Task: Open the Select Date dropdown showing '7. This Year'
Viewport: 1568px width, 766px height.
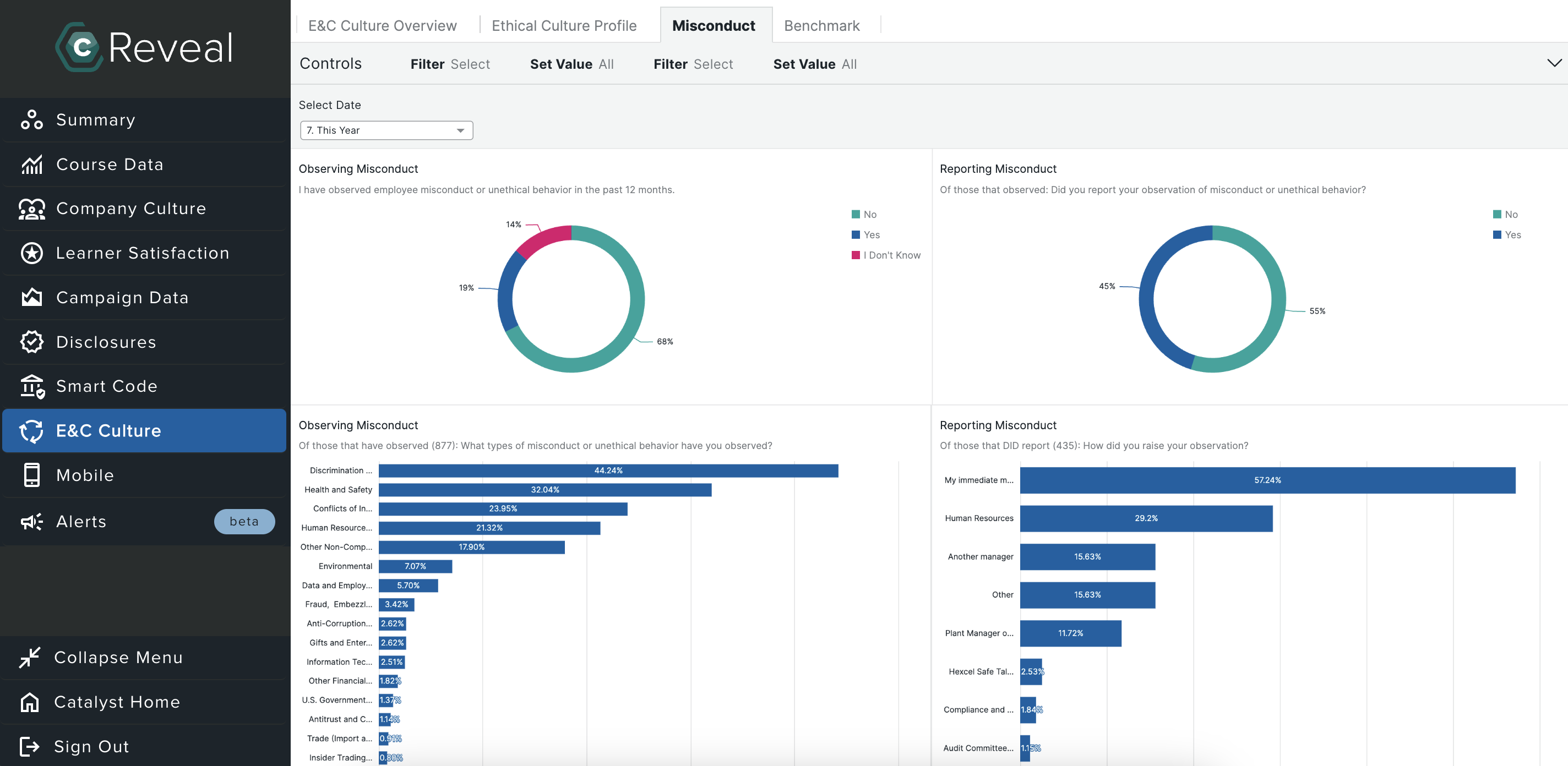Action: point(386,130)
